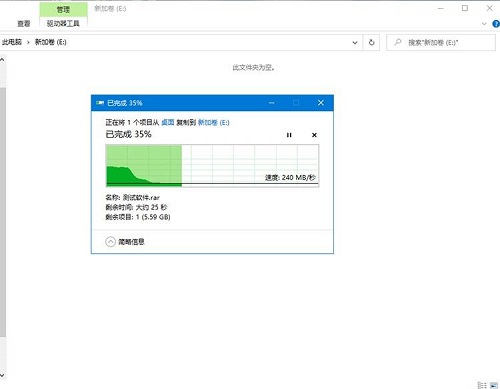Expand the ribbon with the chevron
500x389 pixels.
click(x=484, y=24)
